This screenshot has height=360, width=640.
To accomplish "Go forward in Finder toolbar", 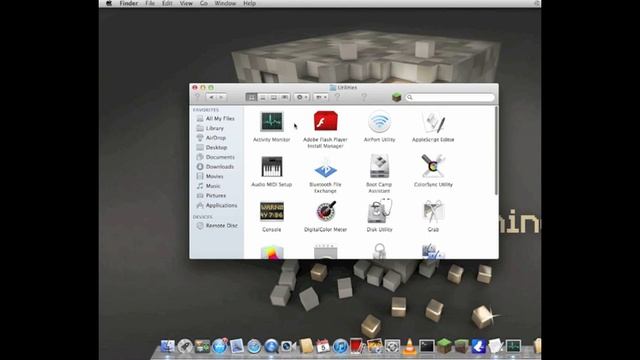I will (222, 97).
